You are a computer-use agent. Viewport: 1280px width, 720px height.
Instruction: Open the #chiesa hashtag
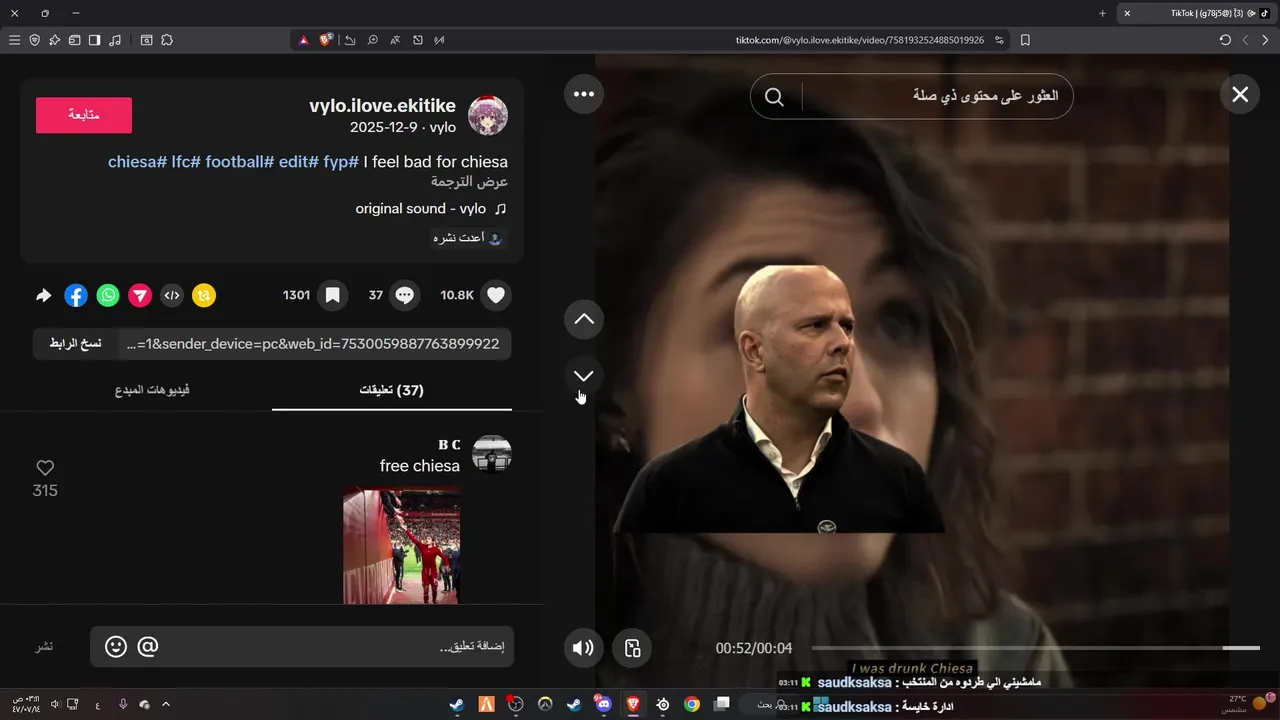(137, 162)
